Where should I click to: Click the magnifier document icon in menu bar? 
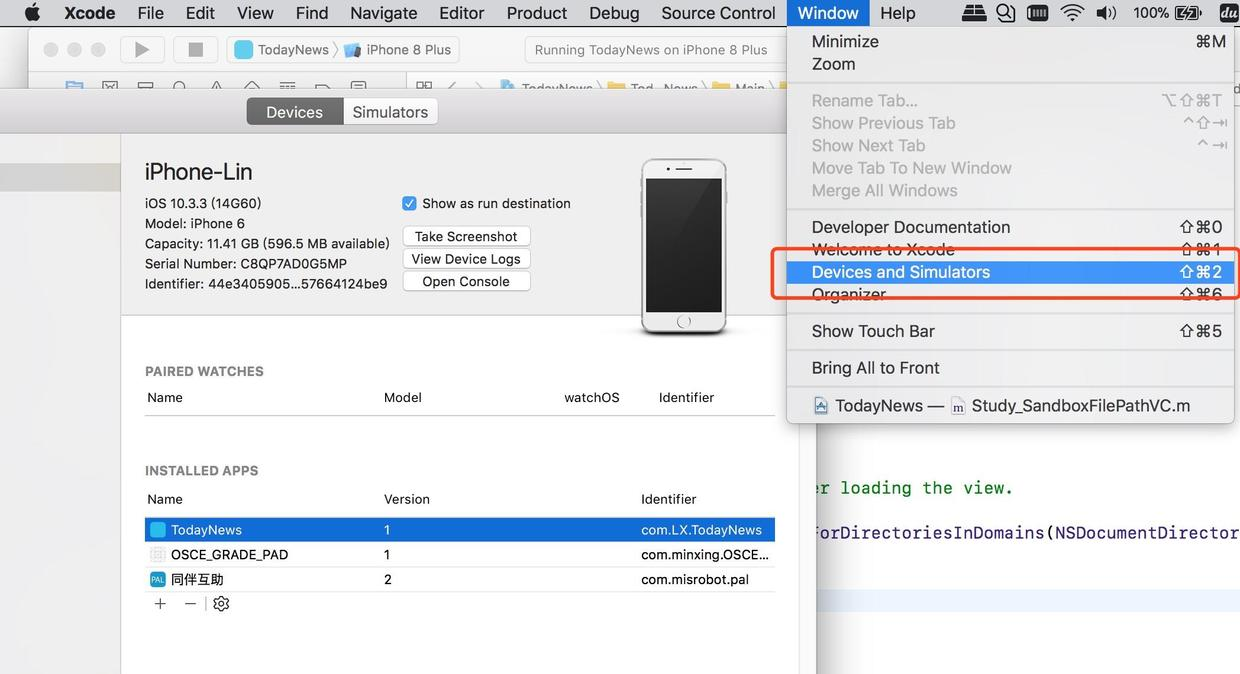[1006, 13]
